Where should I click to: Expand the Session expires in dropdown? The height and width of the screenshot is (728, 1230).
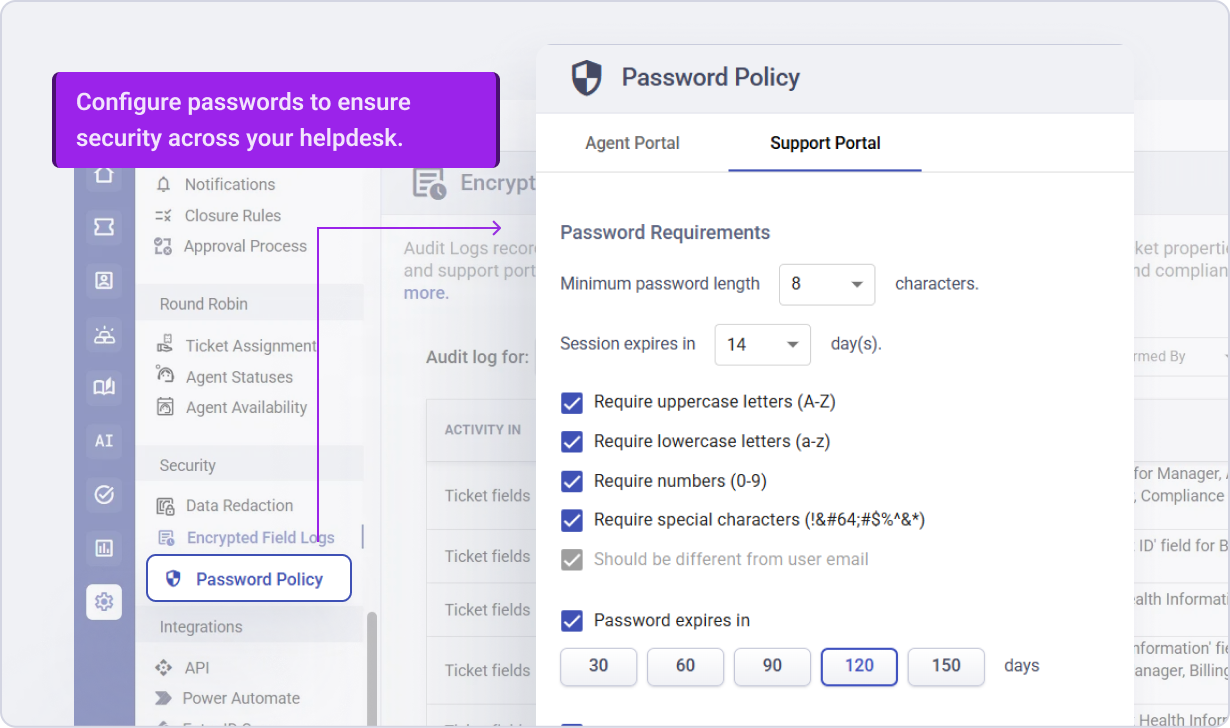pyautogui.click(x=763, y=344)
